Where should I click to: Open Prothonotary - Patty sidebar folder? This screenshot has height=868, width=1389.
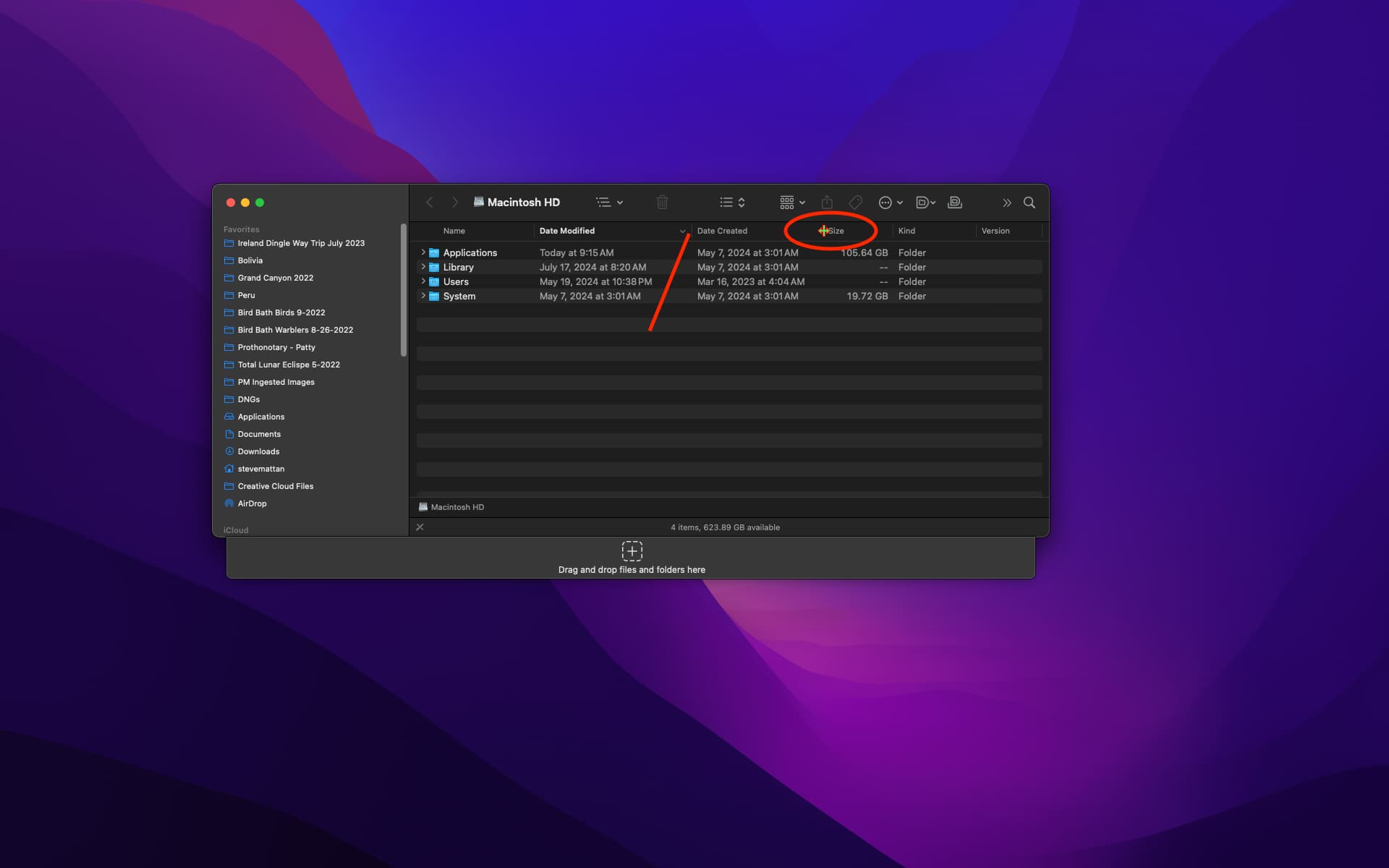pos(276,347)
